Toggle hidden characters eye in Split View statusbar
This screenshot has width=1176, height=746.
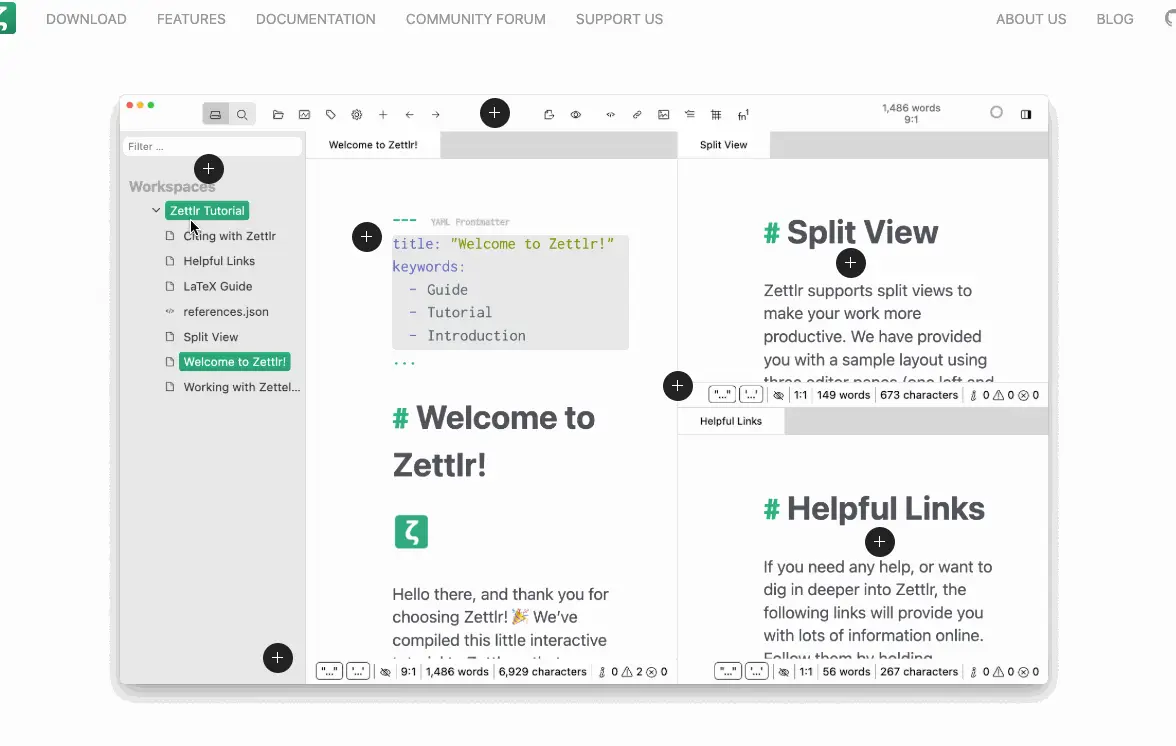click(779, 394)
